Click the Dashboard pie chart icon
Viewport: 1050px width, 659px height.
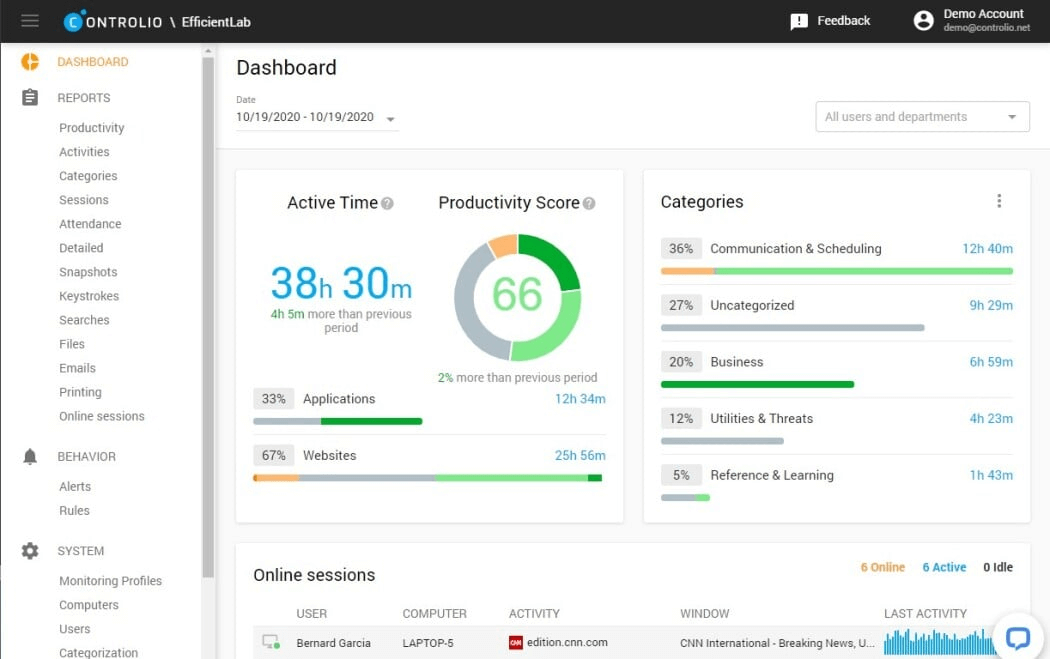30,62
